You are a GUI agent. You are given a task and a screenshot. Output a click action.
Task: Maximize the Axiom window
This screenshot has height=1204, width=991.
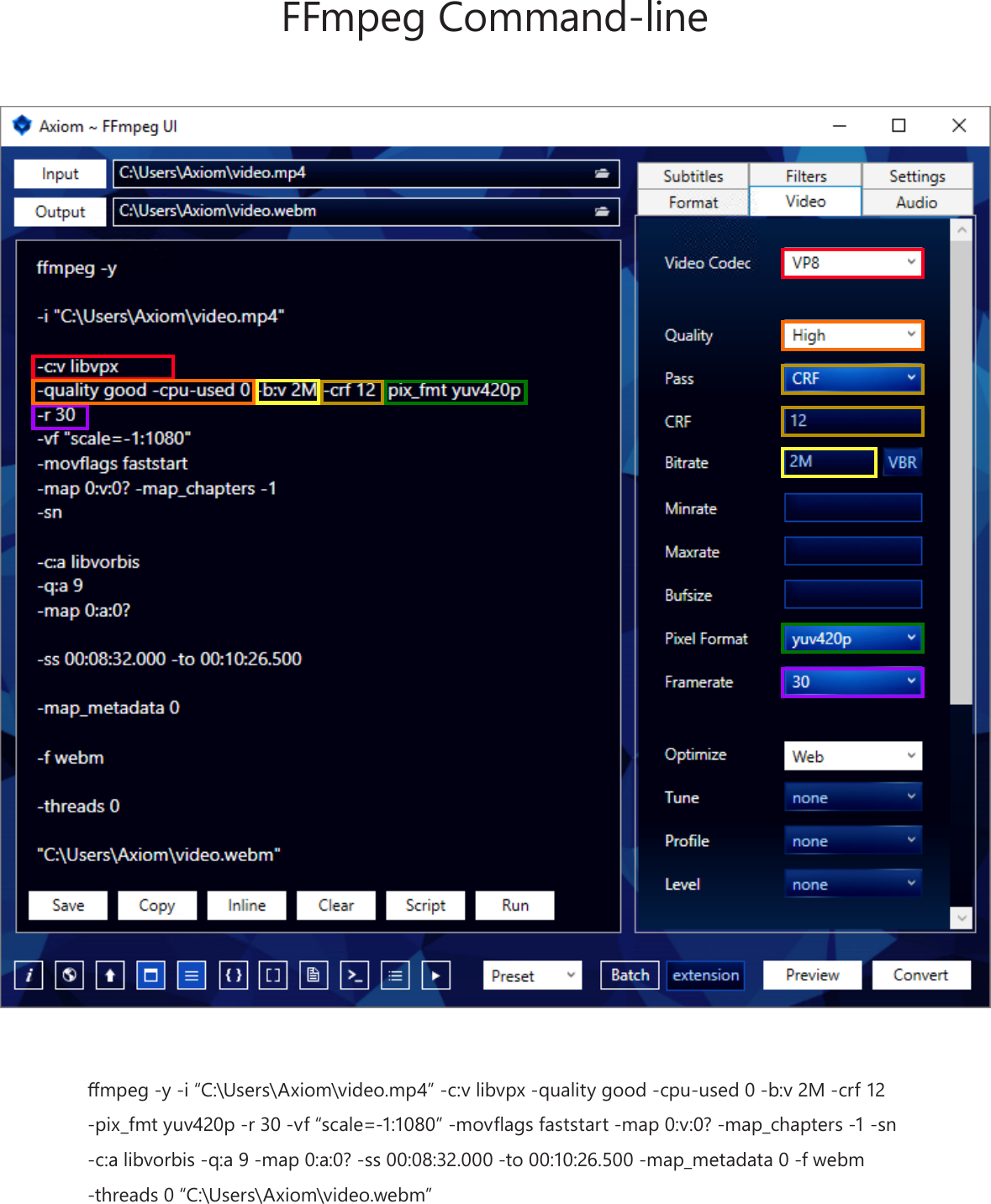point(899,126)
